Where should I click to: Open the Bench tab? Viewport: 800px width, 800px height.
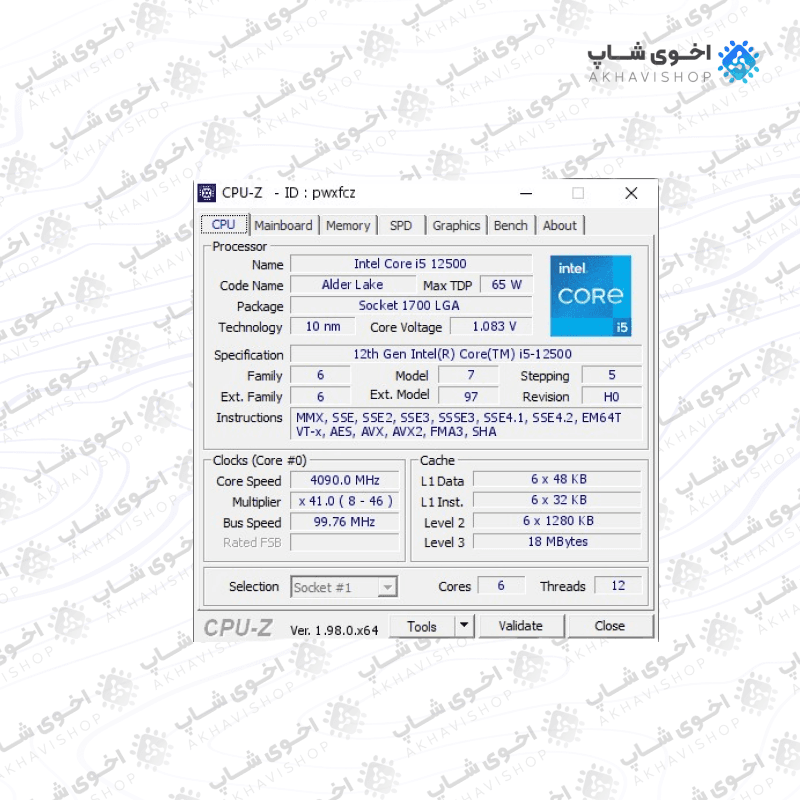click(x=511, y=226)
